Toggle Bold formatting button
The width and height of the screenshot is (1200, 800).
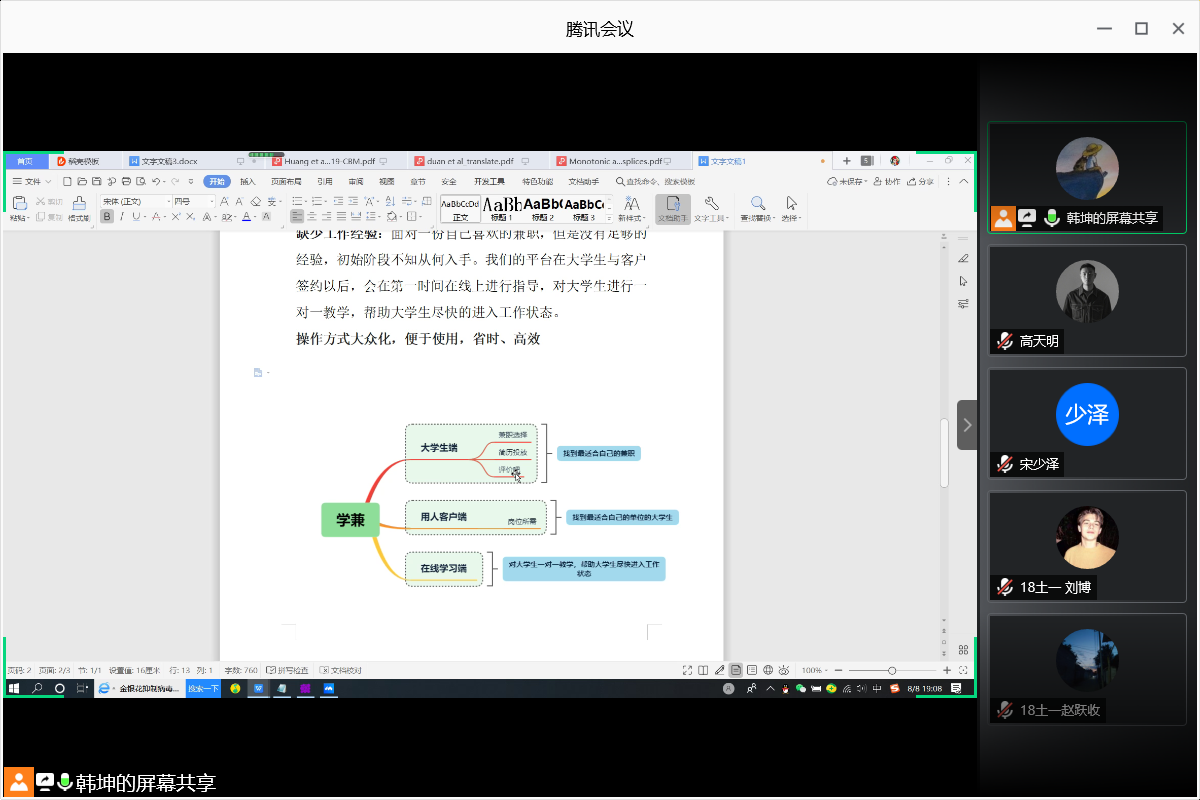107,216
